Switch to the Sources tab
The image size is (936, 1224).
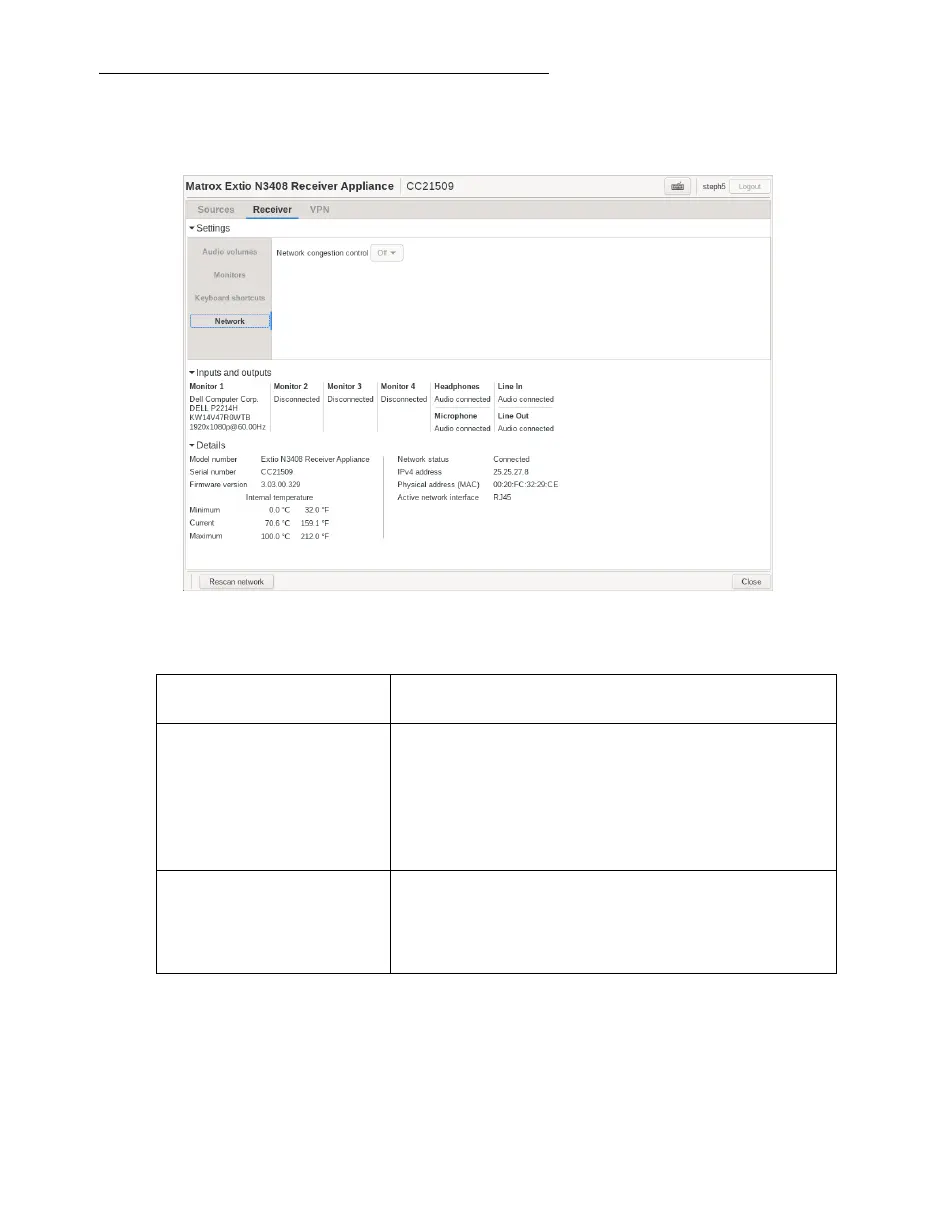point(216,210)
